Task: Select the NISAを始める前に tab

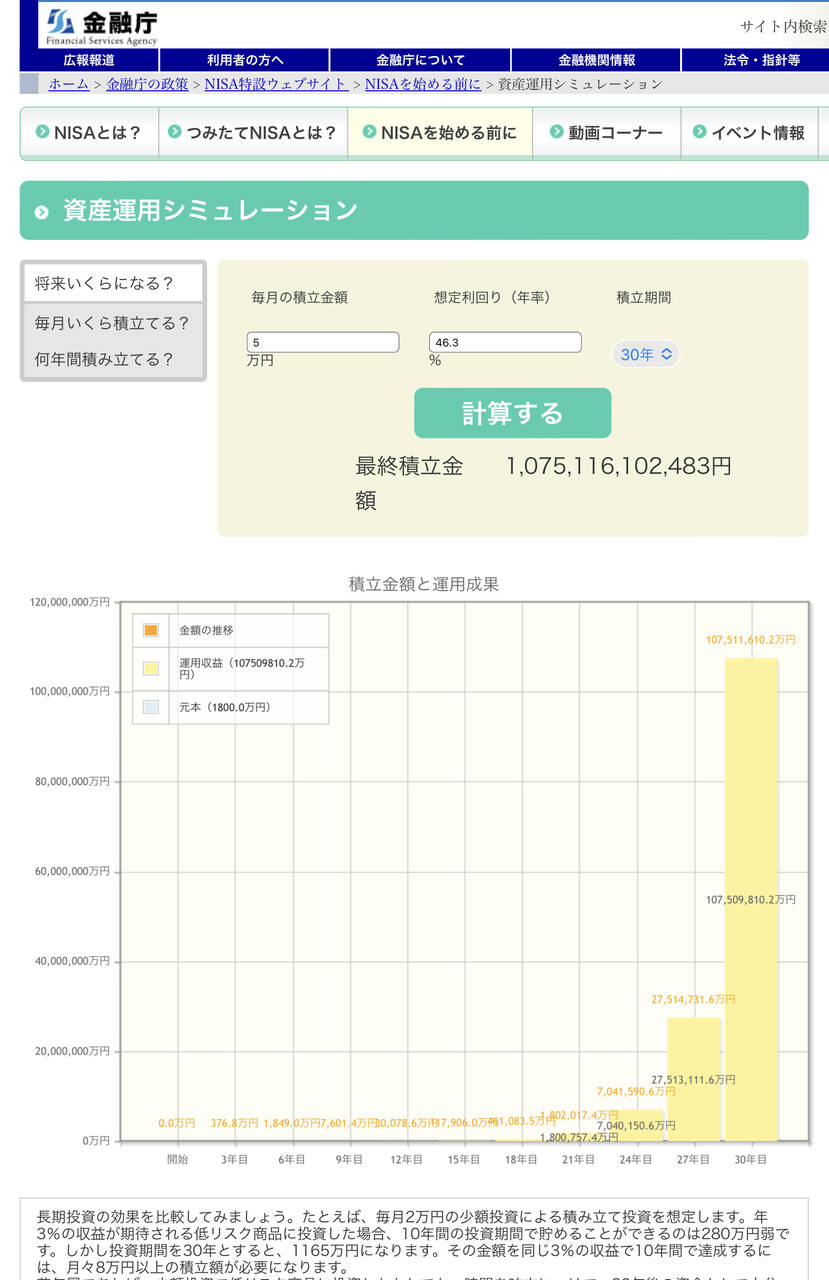Action: 440,133
